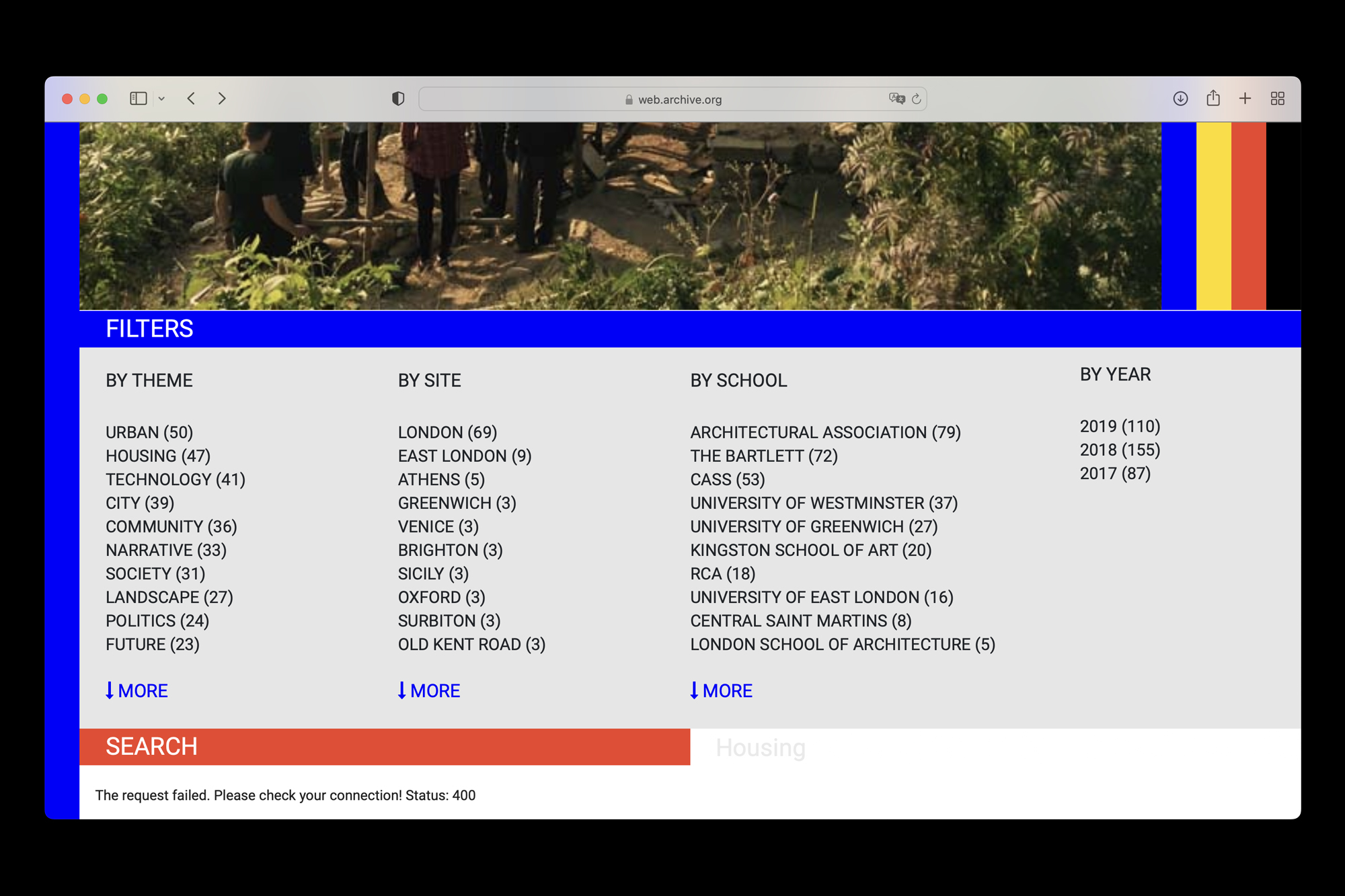Open the privacy shield report icon
The image size is (1345, 896).
[x=398, y=99]
